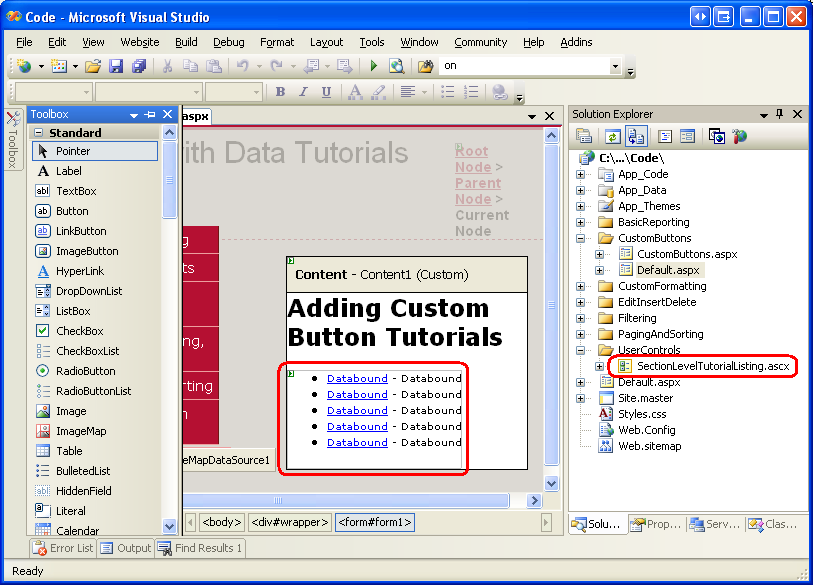
Task: Select SectionLevelTutorialListing.ascx file
Action: (713, 366)
